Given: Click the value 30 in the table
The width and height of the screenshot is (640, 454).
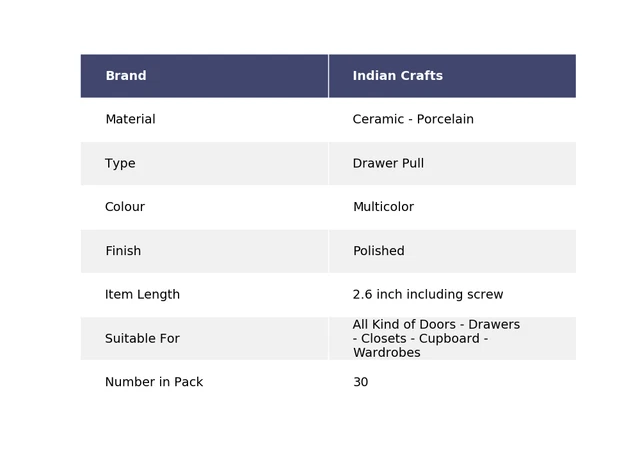Looking at the screenshot, I should (x=360, y=382).
